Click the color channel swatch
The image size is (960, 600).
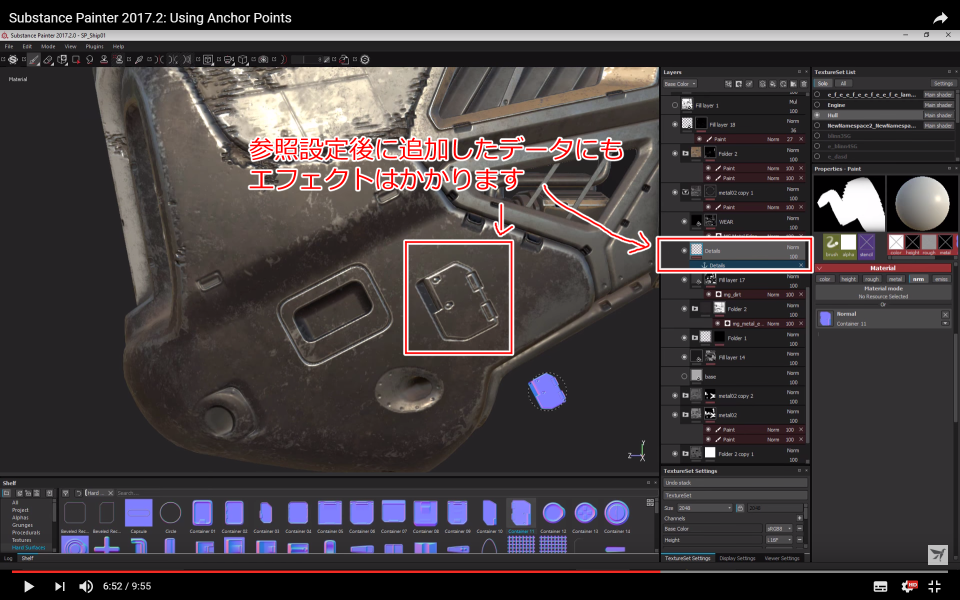point(896,242)
